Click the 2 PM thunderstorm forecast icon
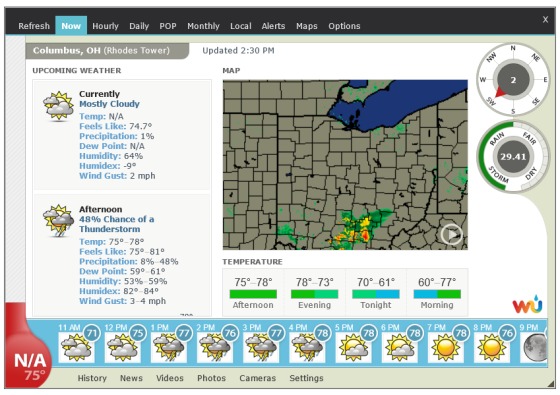 tap(215, 347)
